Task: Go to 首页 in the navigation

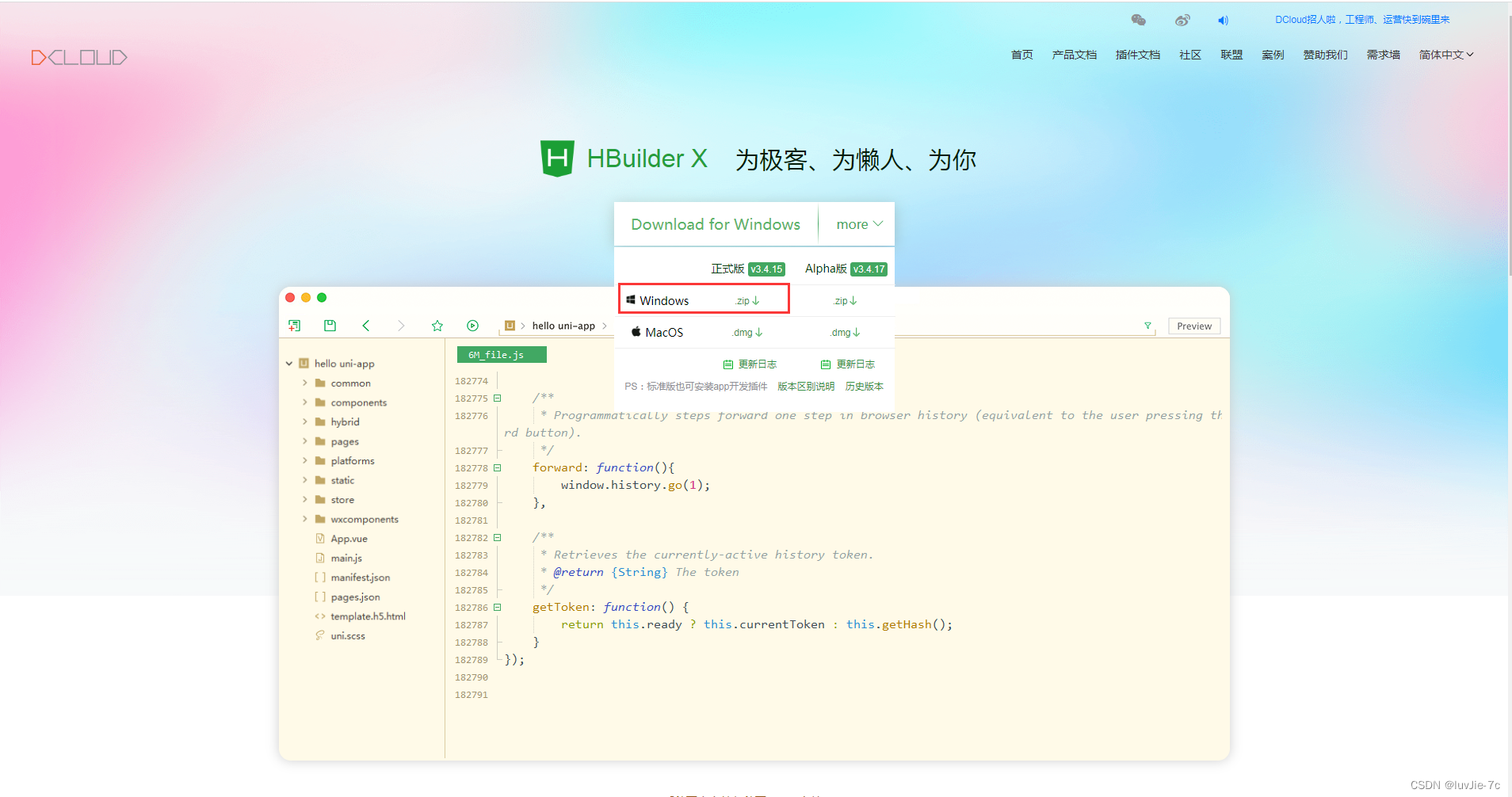Action: click(x=1022, y=55)
